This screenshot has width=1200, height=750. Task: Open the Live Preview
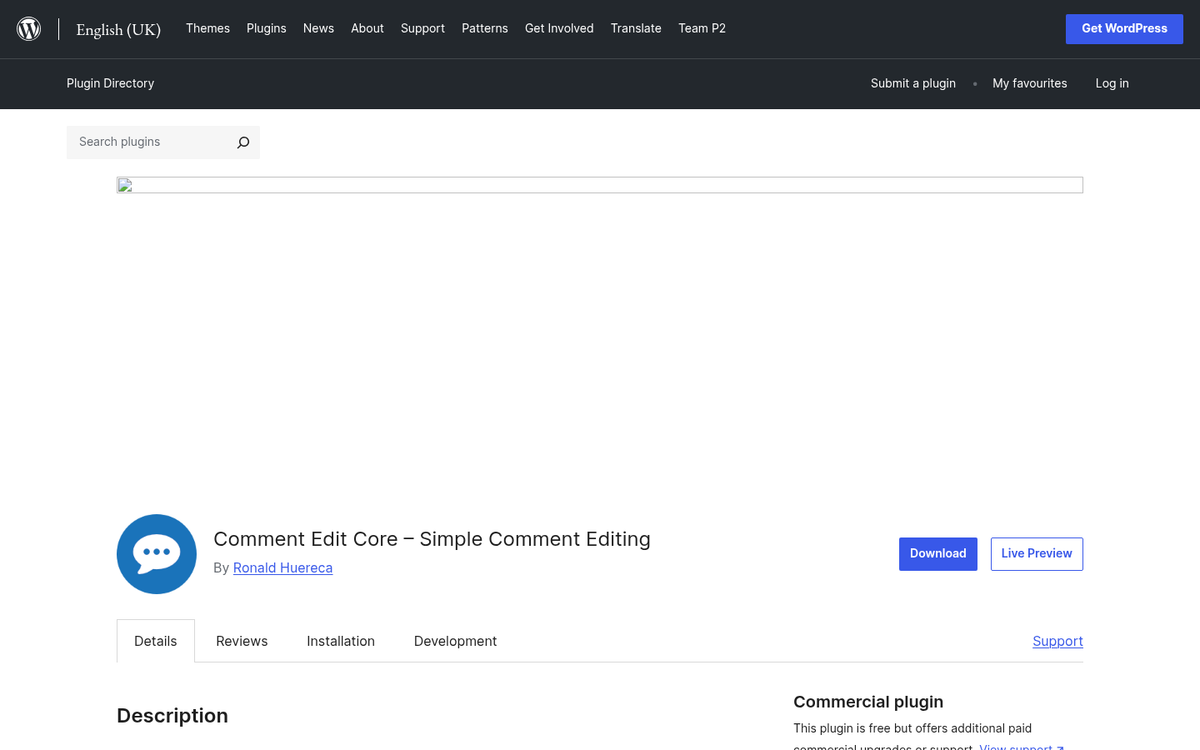pos(1036,553)
